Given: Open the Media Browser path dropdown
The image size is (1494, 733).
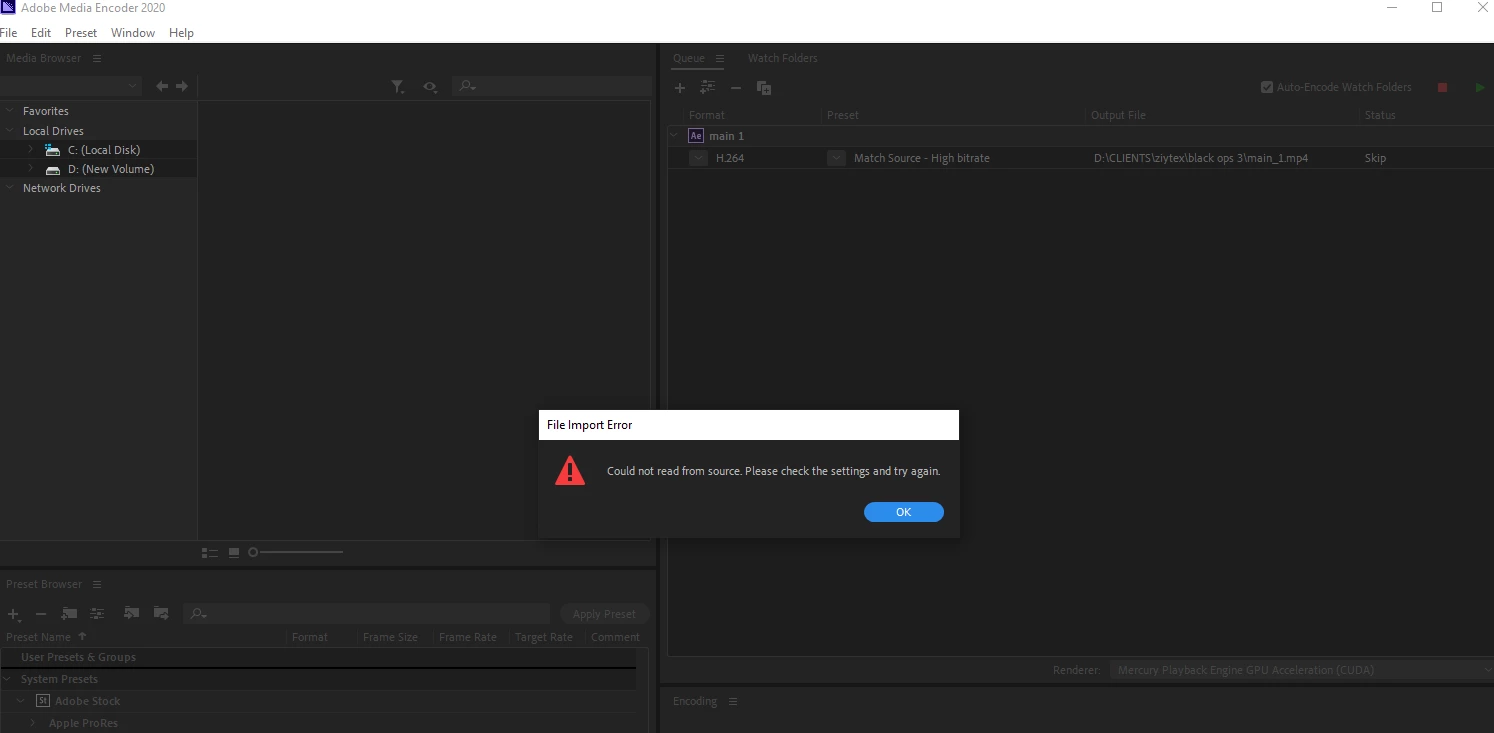Looking at the screenshot, I should (71, 87).
